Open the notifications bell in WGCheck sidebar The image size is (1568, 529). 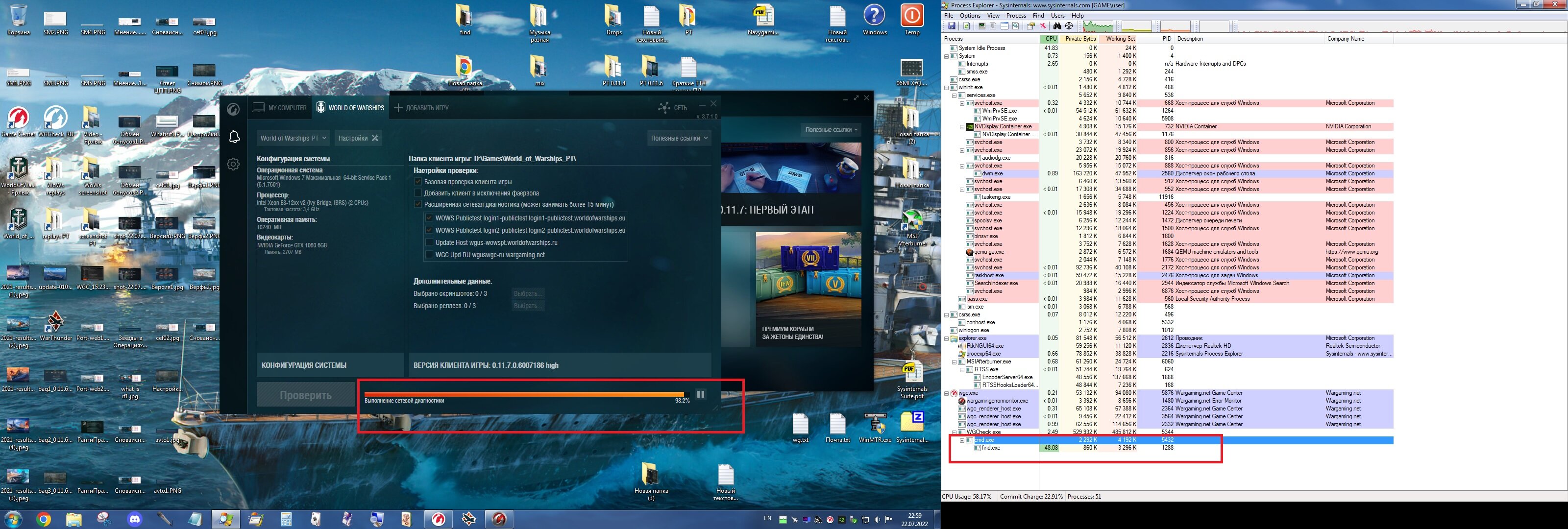click(234, 137)
